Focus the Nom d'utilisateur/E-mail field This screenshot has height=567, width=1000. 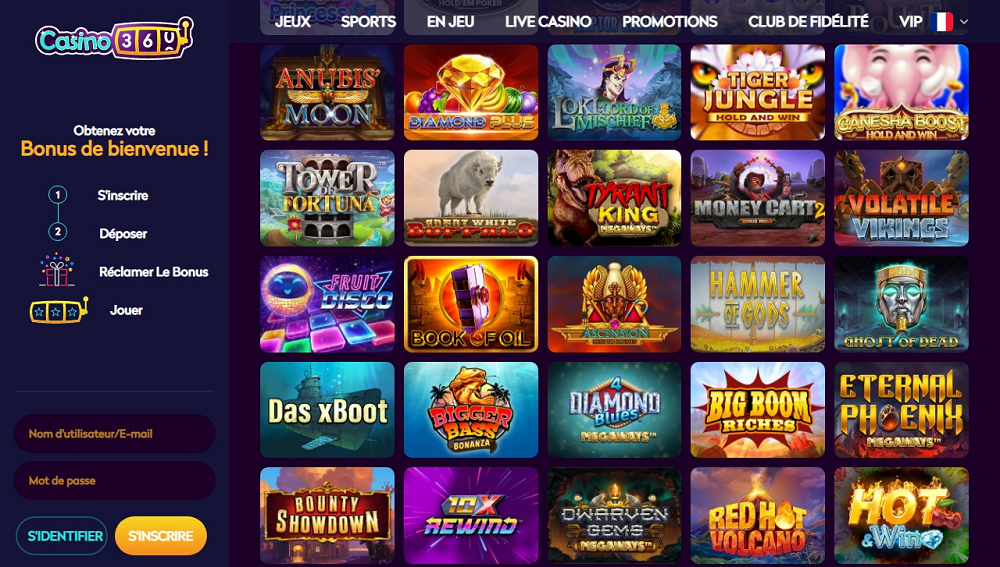pos(114,434)
